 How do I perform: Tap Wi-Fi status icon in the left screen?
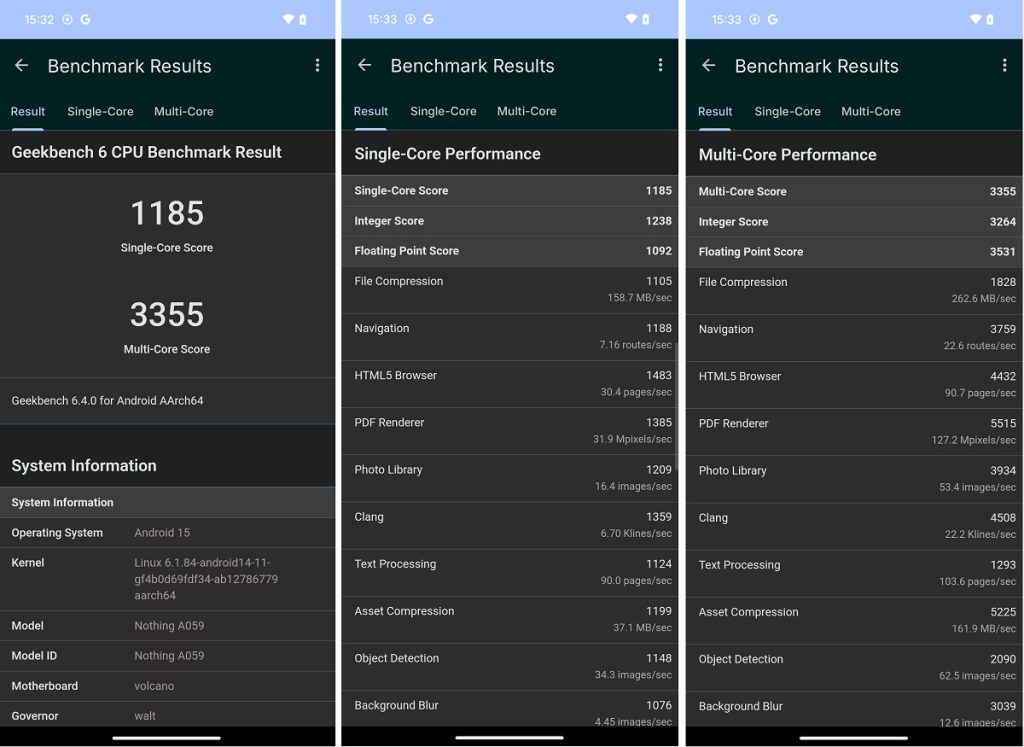[x=288, y=20]
